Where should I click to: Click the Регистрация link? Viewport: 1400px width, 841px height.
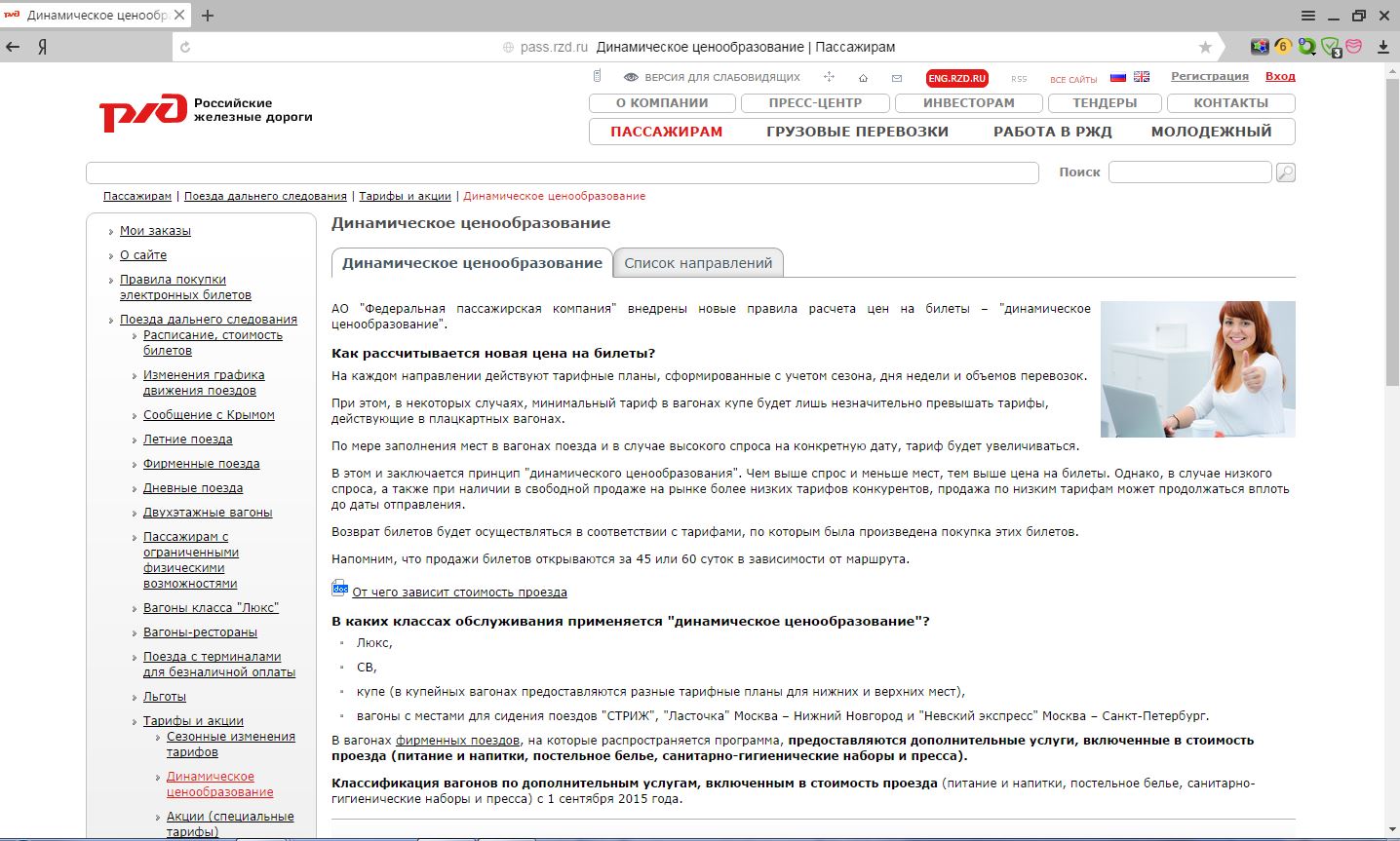1210,76
